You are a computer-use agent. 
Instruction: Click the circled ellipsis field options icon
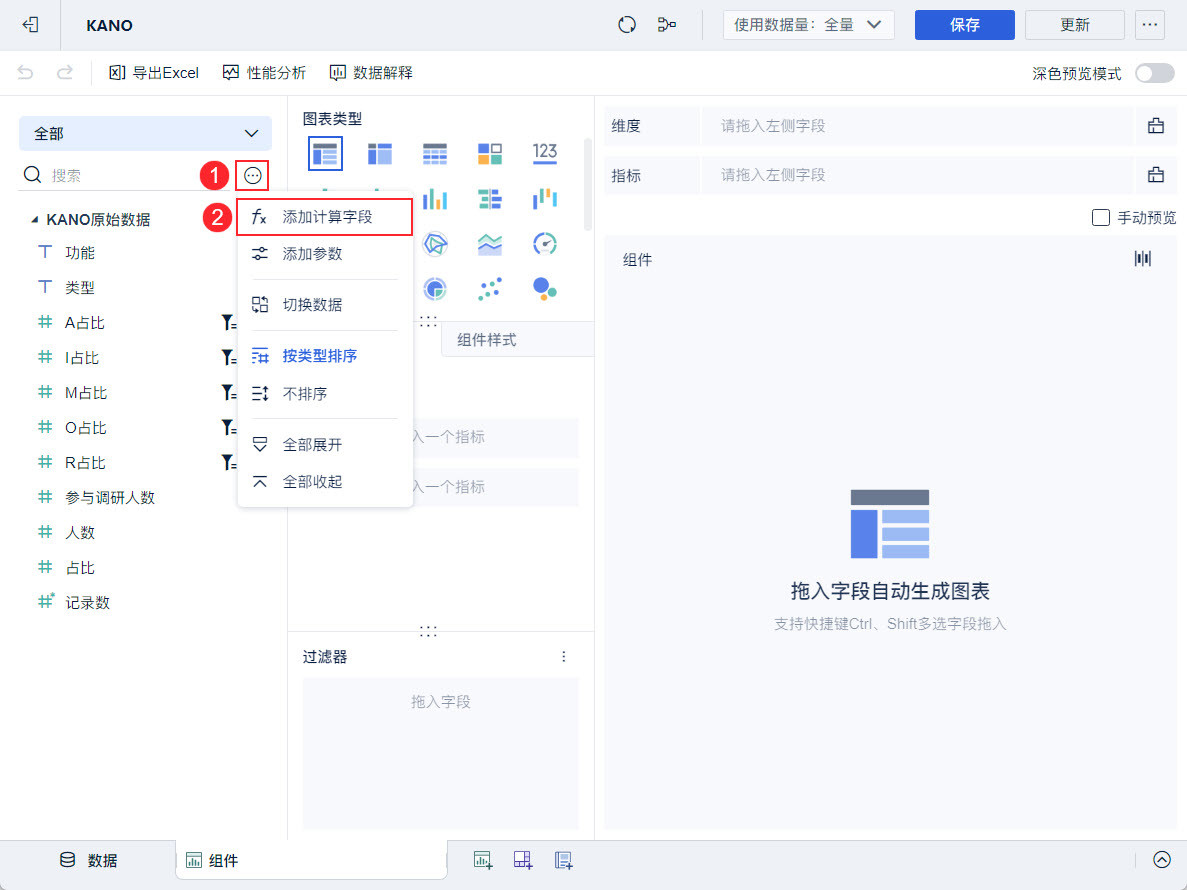tap(253, 176)
